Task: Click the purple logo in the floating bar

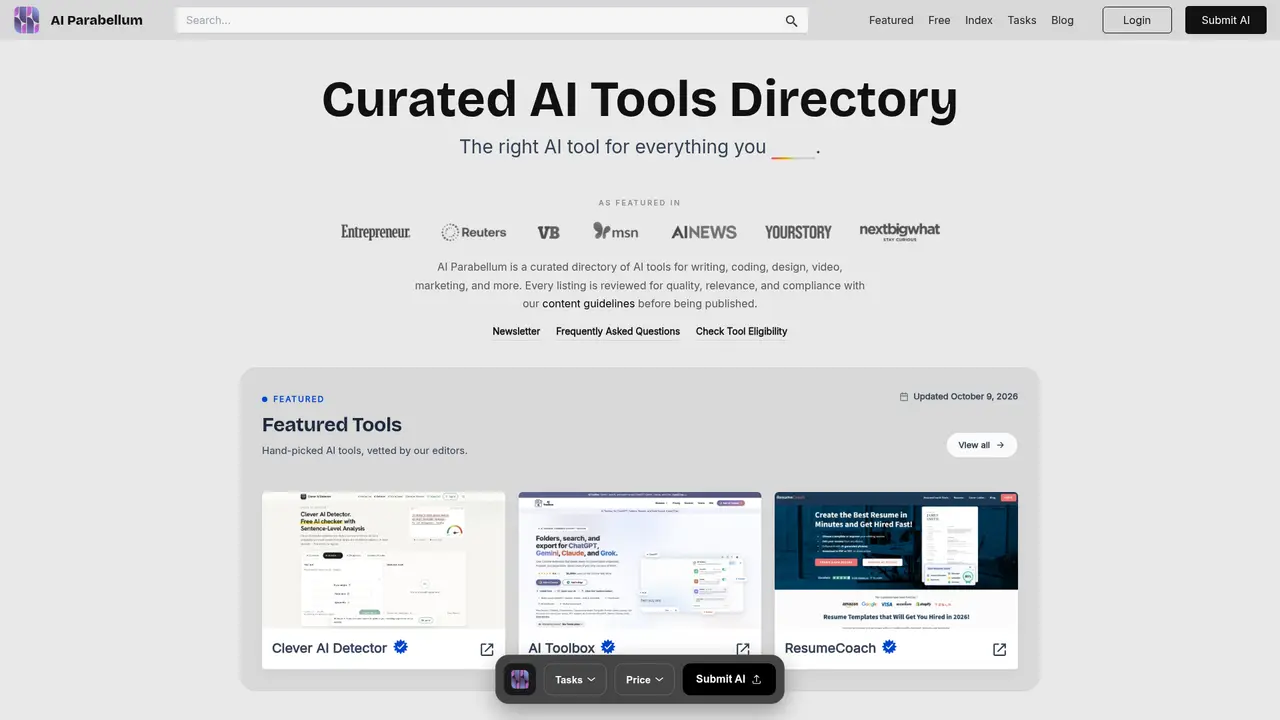Action: coord(520,679)
